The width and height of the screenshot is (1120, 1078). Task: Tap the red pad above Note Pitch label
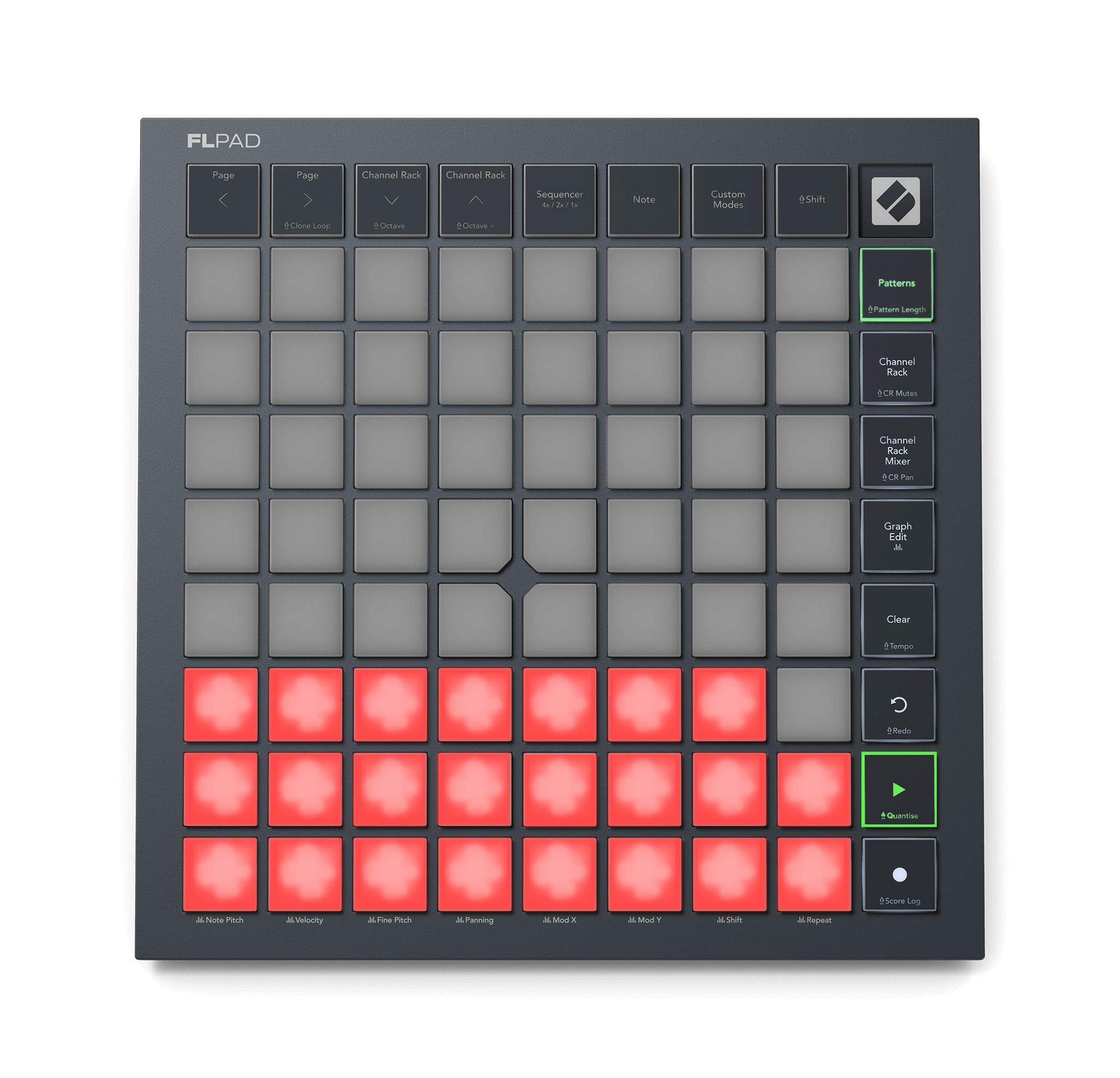tap(220, 874)
